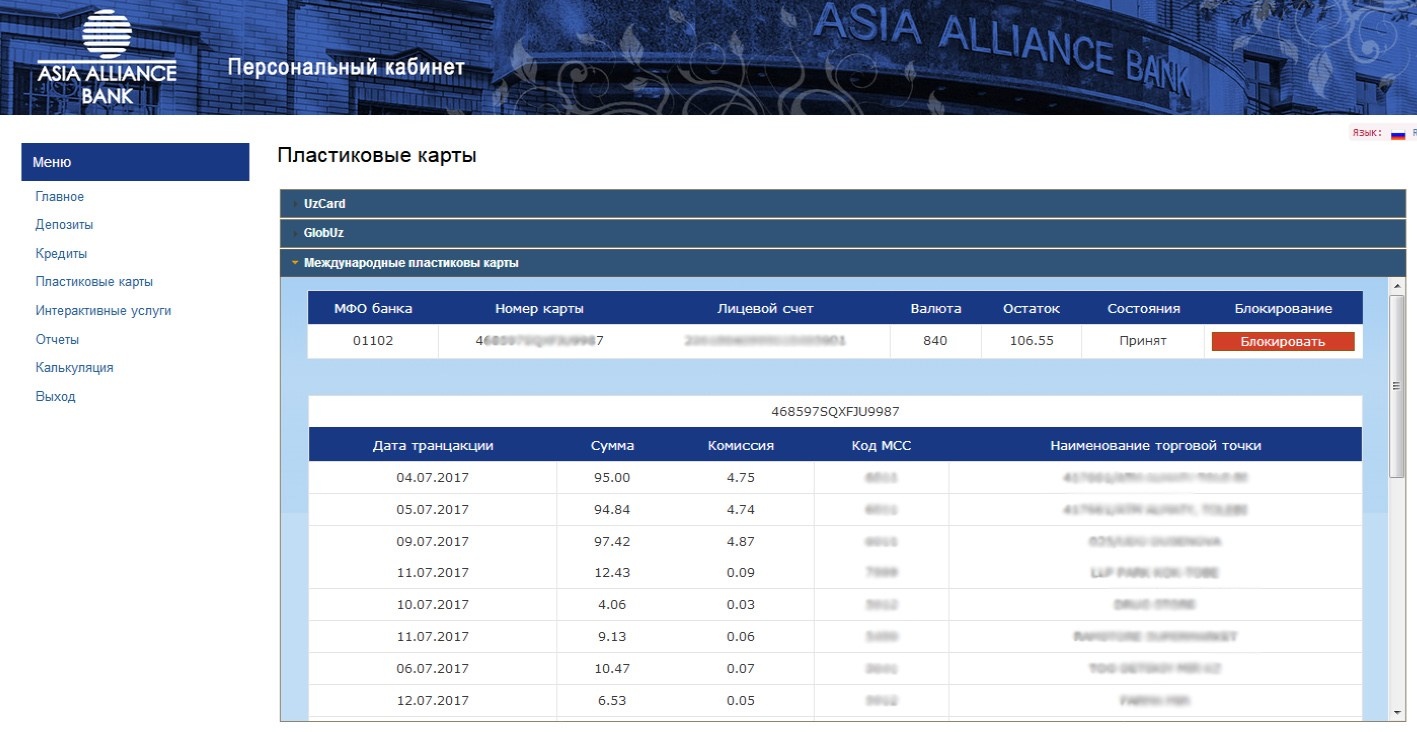Viewport: 1417px width, 732px height.
Task: Open Интерактивные услуги menu item
Action: point(103,311)
